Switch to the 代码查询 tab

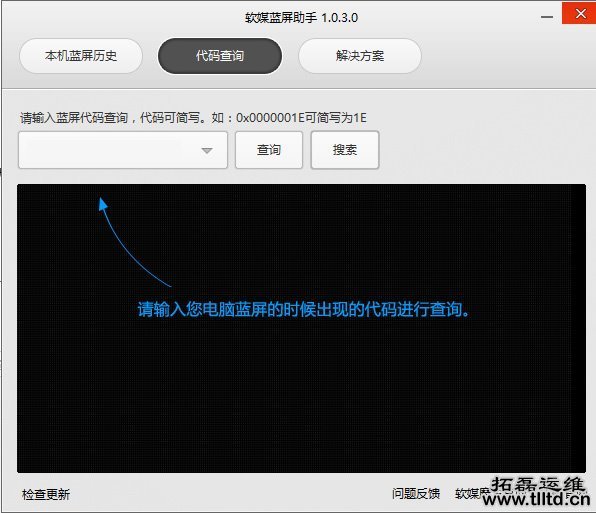pyautogui.click(x=220, y=56)
